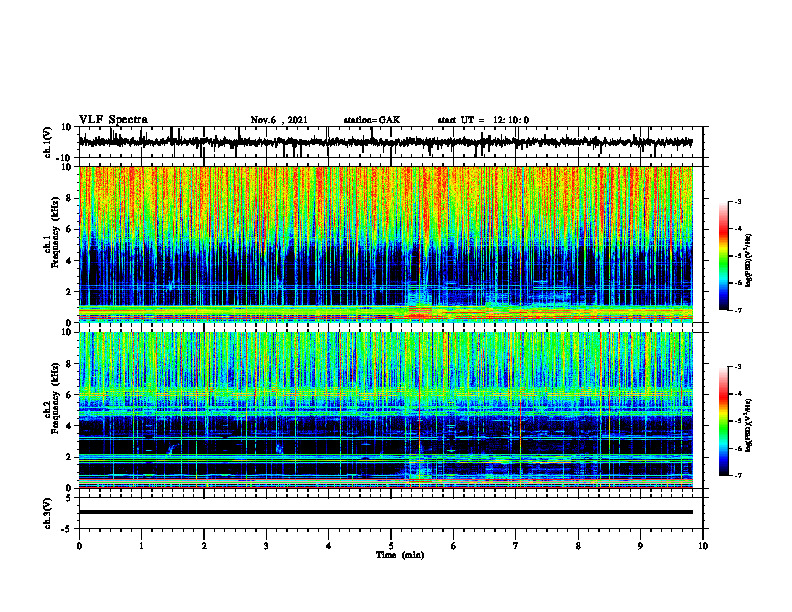Click the ch.2 "Frequency (kHz)" axis label

coord(55,398)
